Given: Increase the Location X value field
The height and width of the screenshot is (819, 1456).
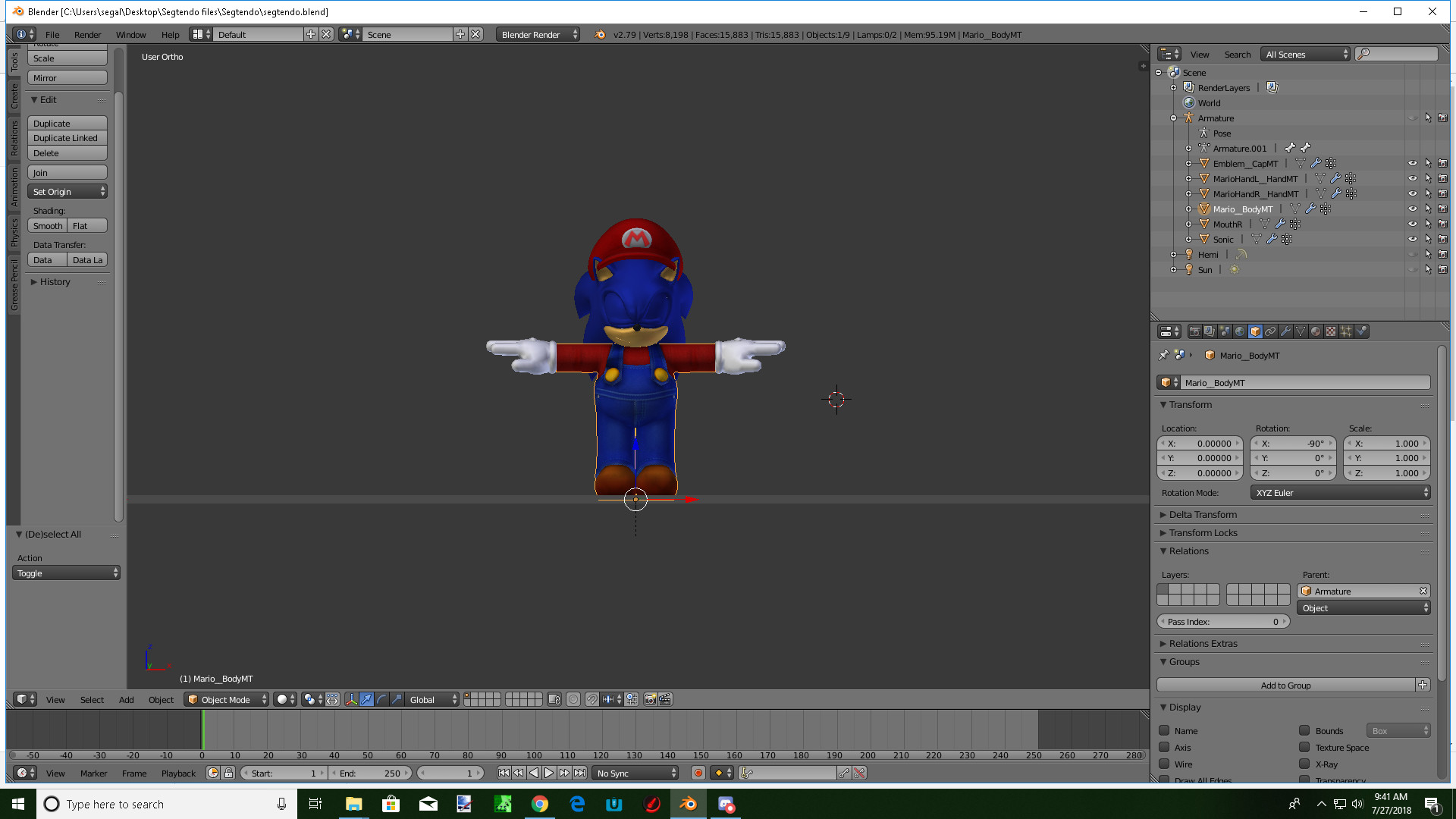Looking at the screenshot, I should [x=1239, y=443].
